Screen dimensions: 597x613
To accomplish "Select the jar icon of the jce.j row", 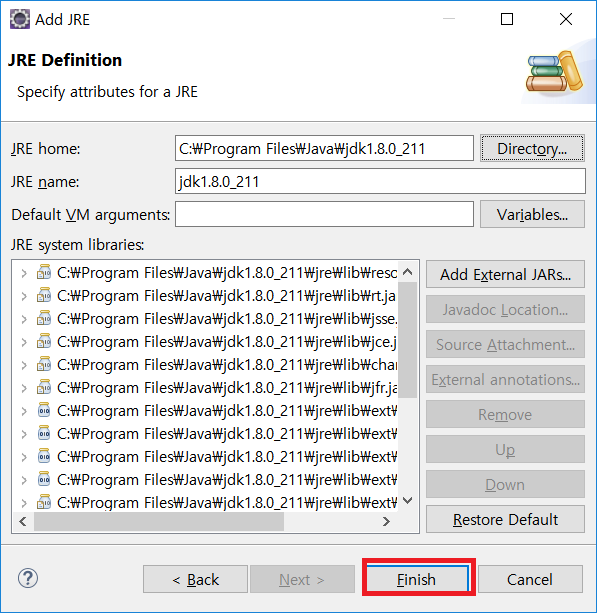I will click(44, 342).
